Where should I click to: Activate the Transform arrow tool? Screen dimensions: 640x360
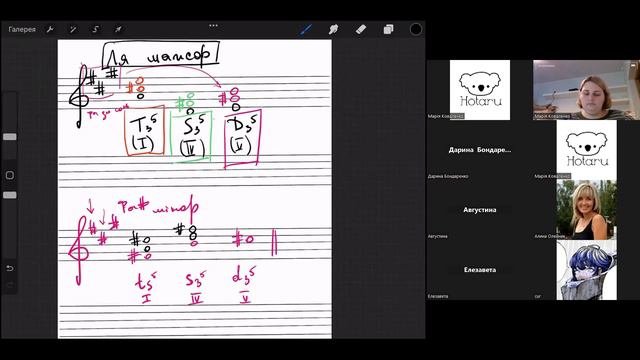coord(118,29)
